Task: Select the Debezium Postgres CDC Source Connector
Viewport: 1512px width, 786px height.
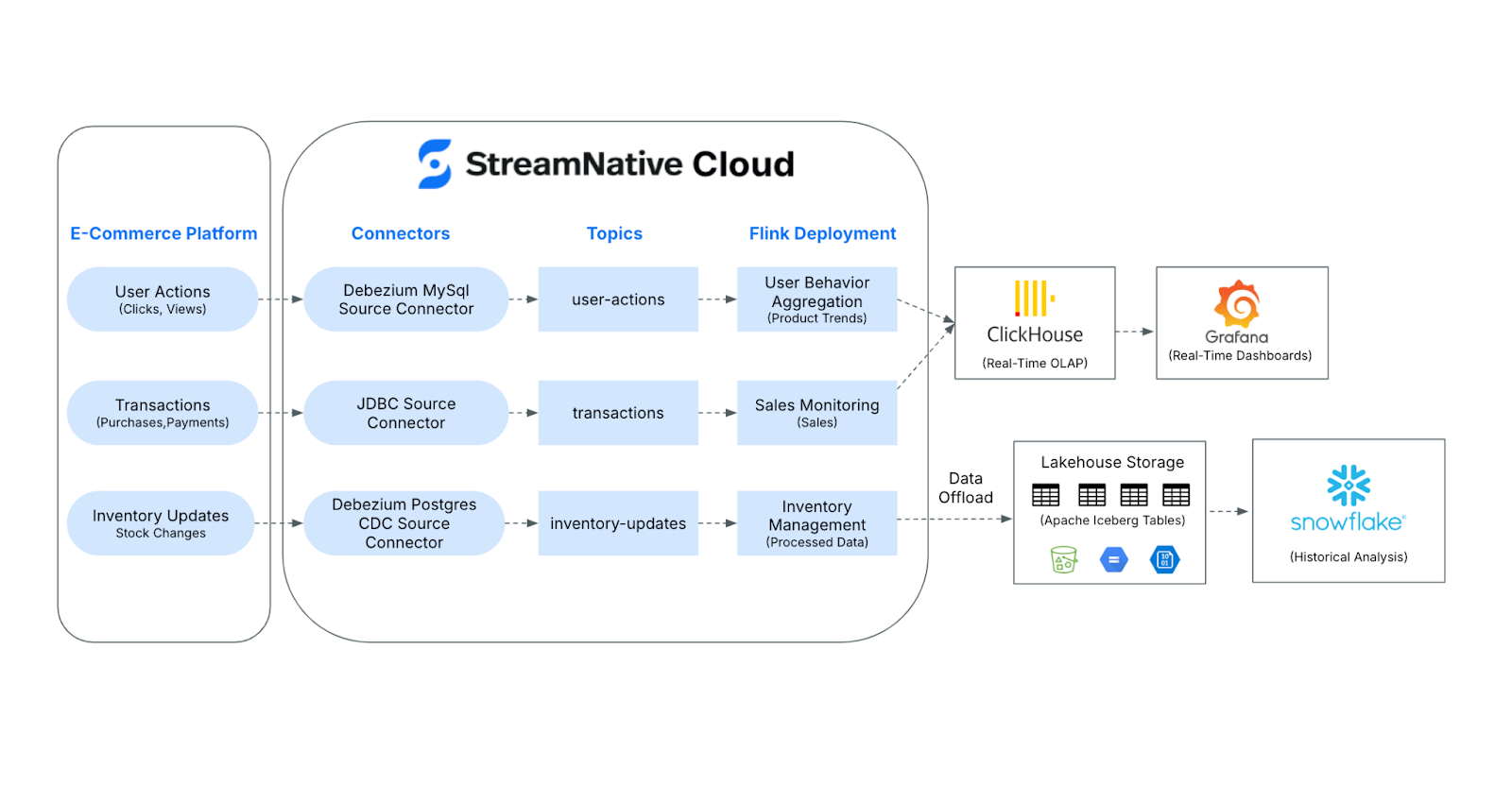Action: coord(404,523)
